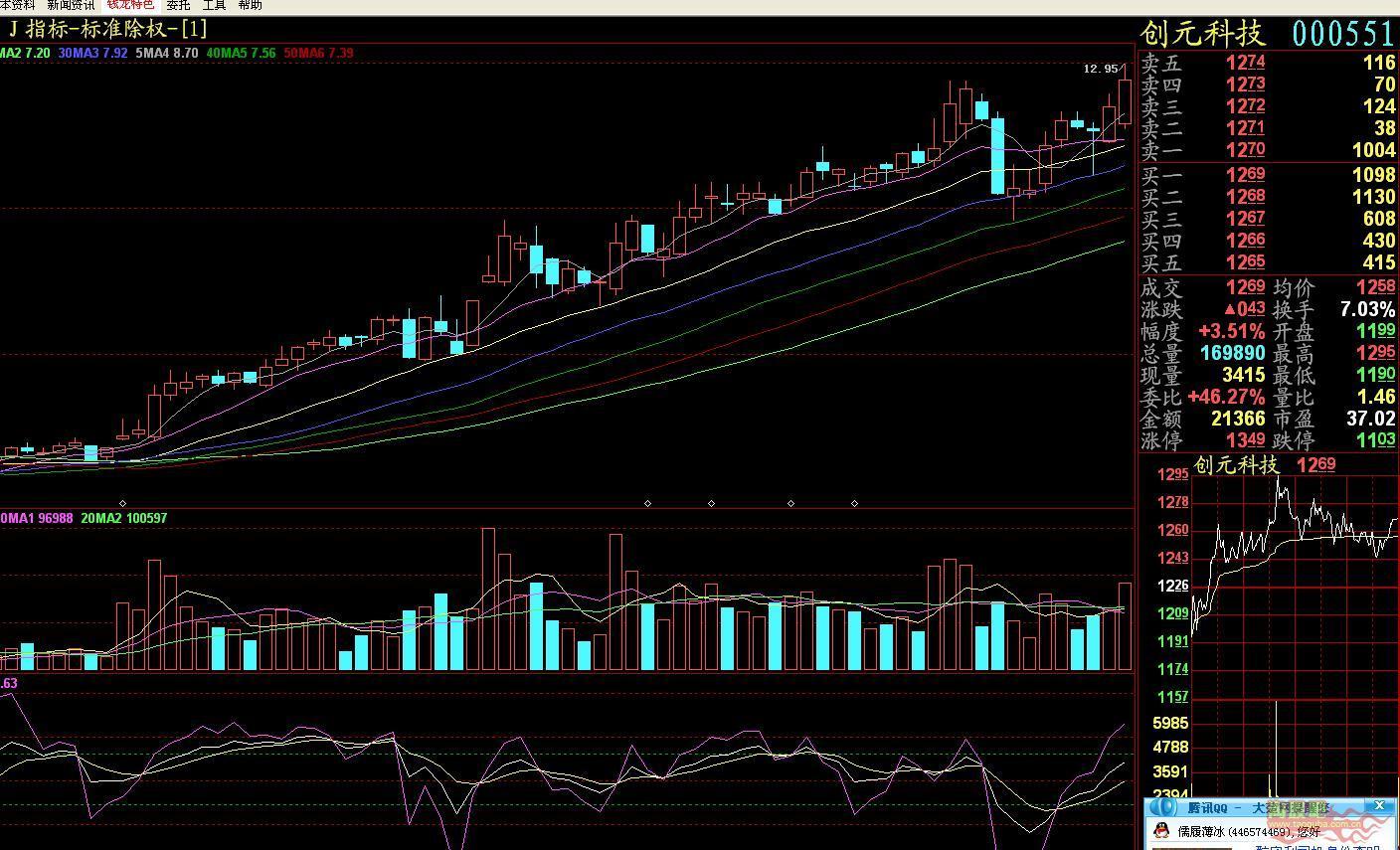Viewport: 1400px width, 850px height.
Task: Click the 现量 value 3415
Action: click(x=1244, y=375)
